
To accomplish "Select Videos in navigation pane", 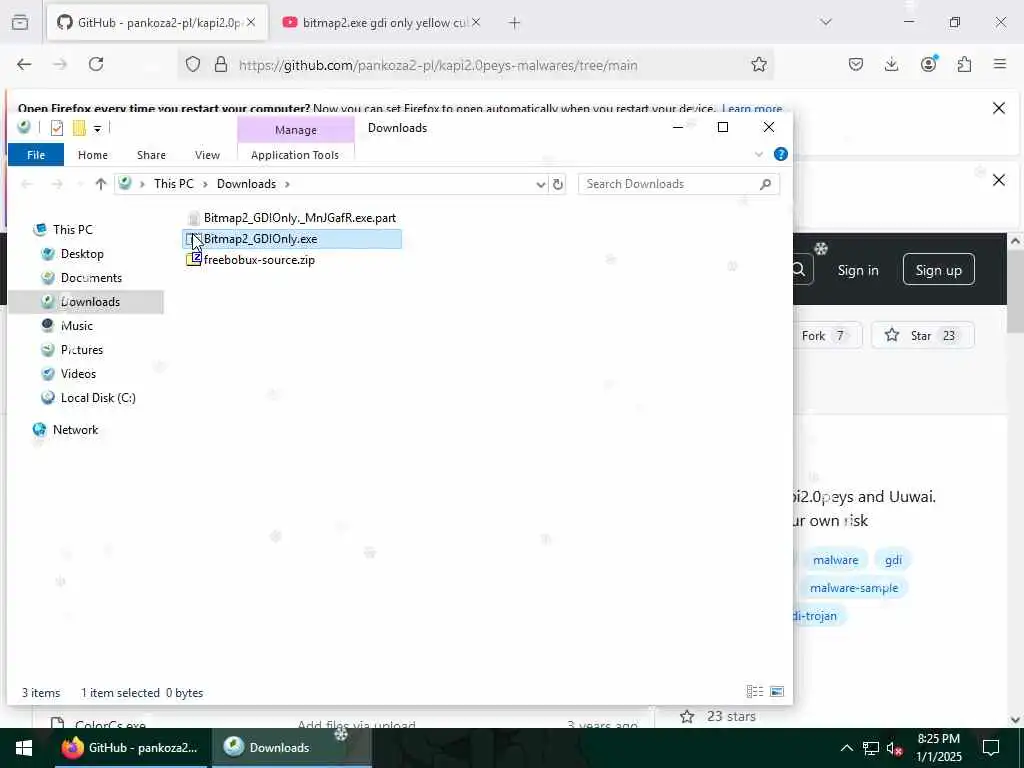I will [78, 374].
